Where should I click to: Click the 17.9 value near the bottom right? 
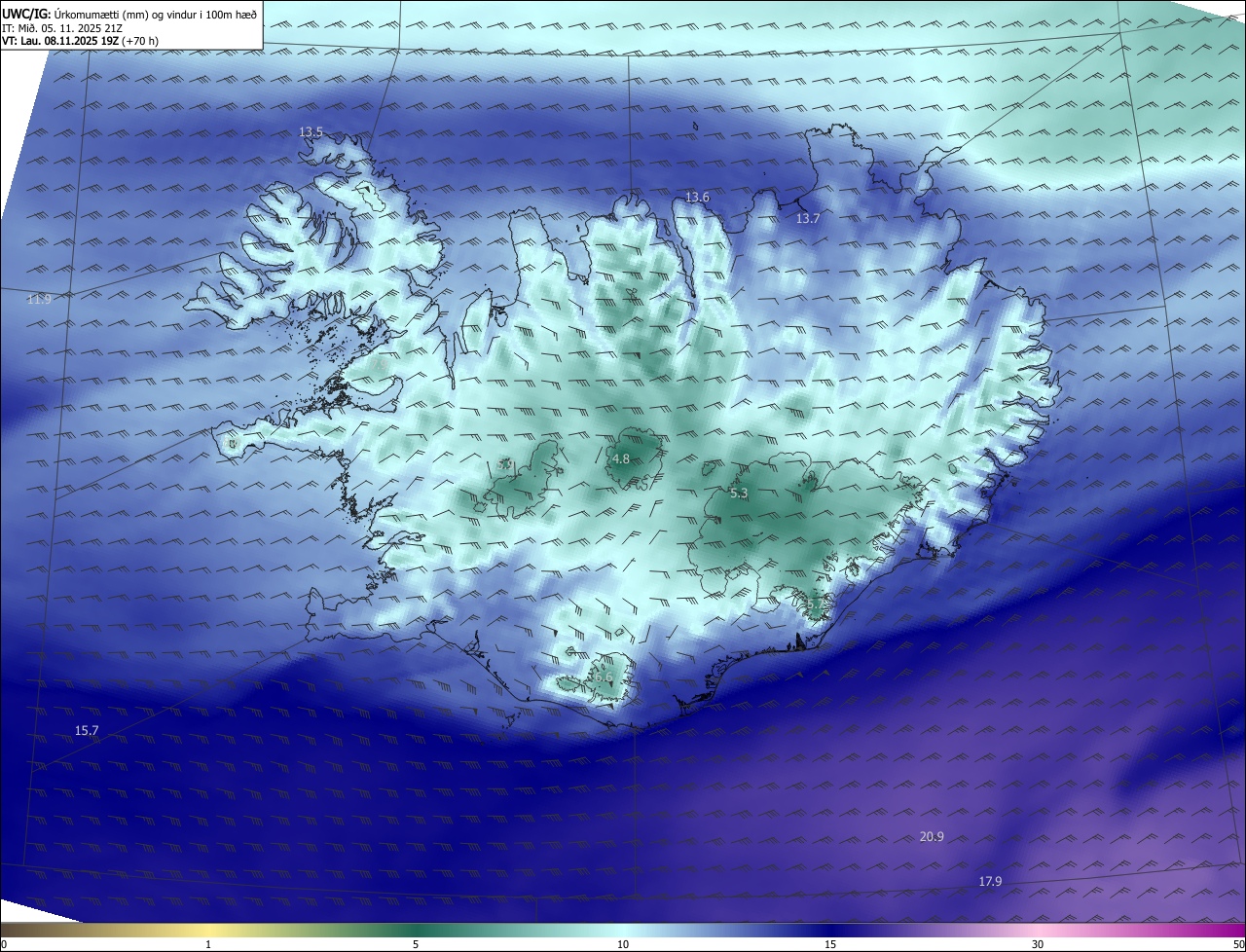(x=990, y=882)
